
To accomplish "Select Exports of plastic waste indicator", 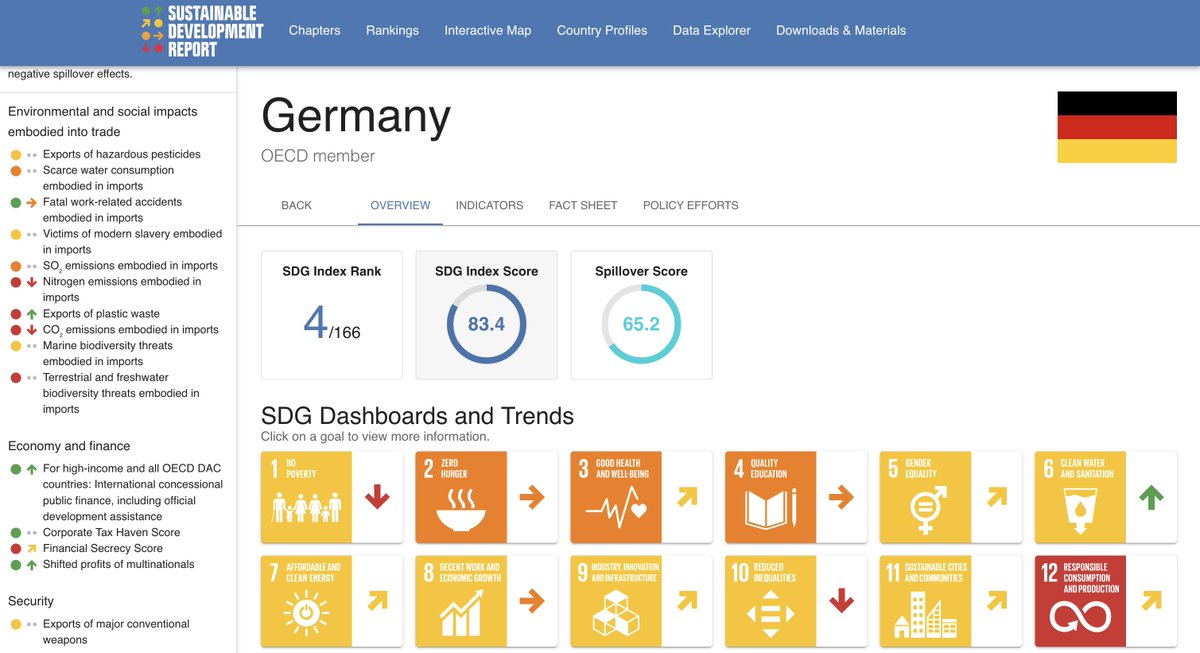I will [101, 314].
